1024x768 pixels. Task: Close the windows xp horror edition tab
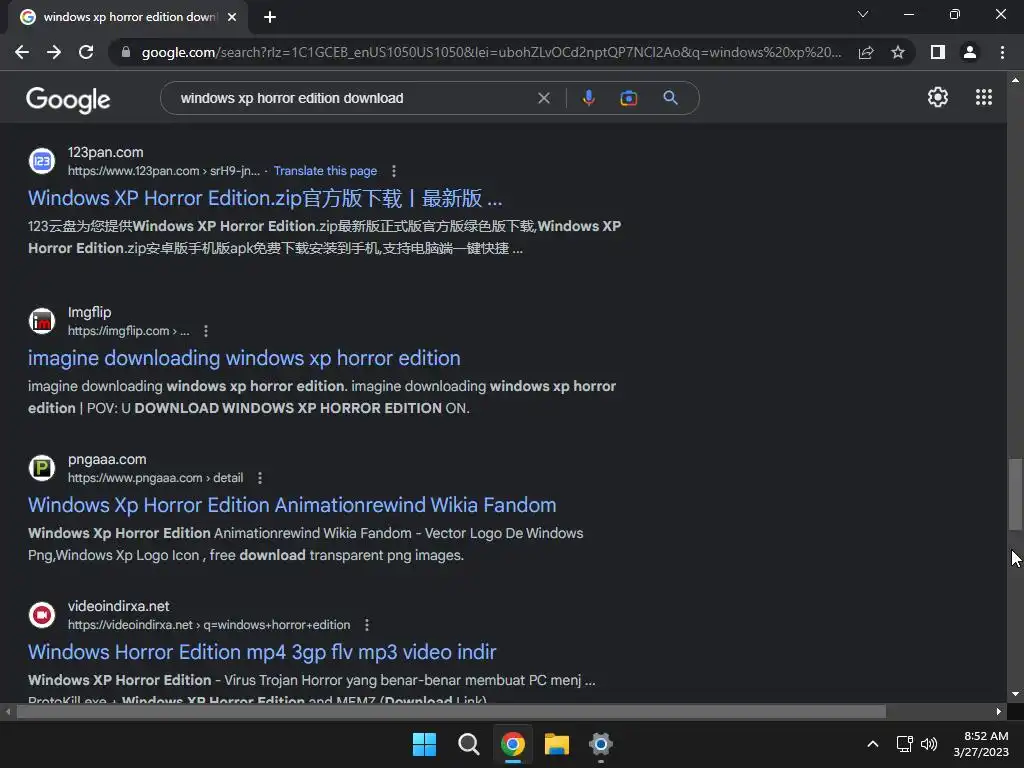tap(232, 17)
